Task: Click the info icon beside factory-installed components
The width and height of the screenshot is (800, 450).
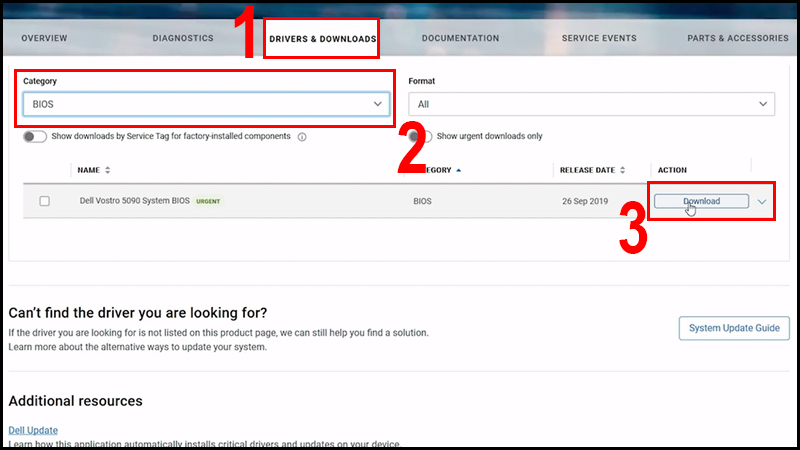Action: pyautogui.click(x=302, y=137)
